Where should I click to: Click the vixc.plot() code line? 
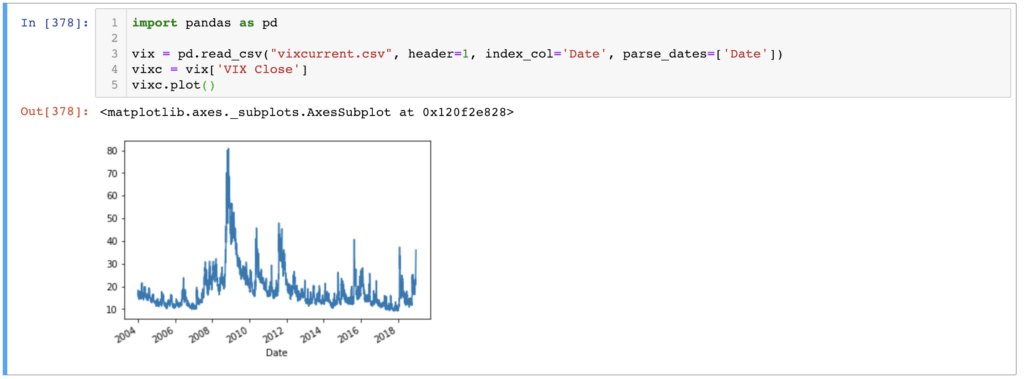(x=173, y=86)
